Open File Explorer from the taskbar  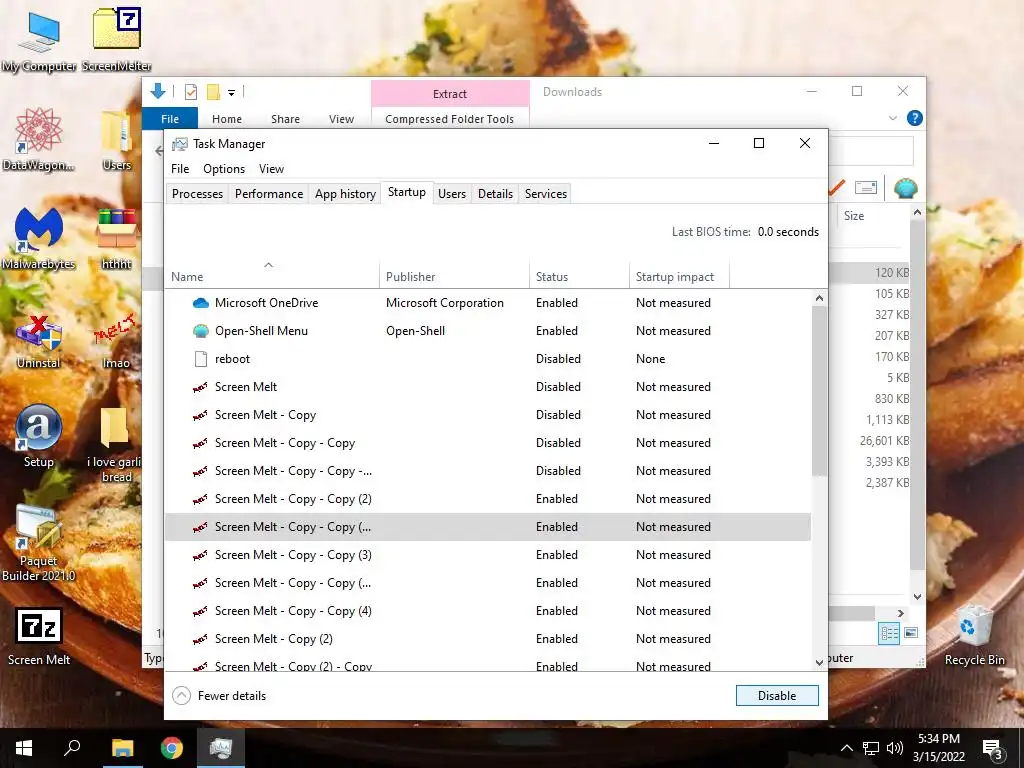click(122, 748)
